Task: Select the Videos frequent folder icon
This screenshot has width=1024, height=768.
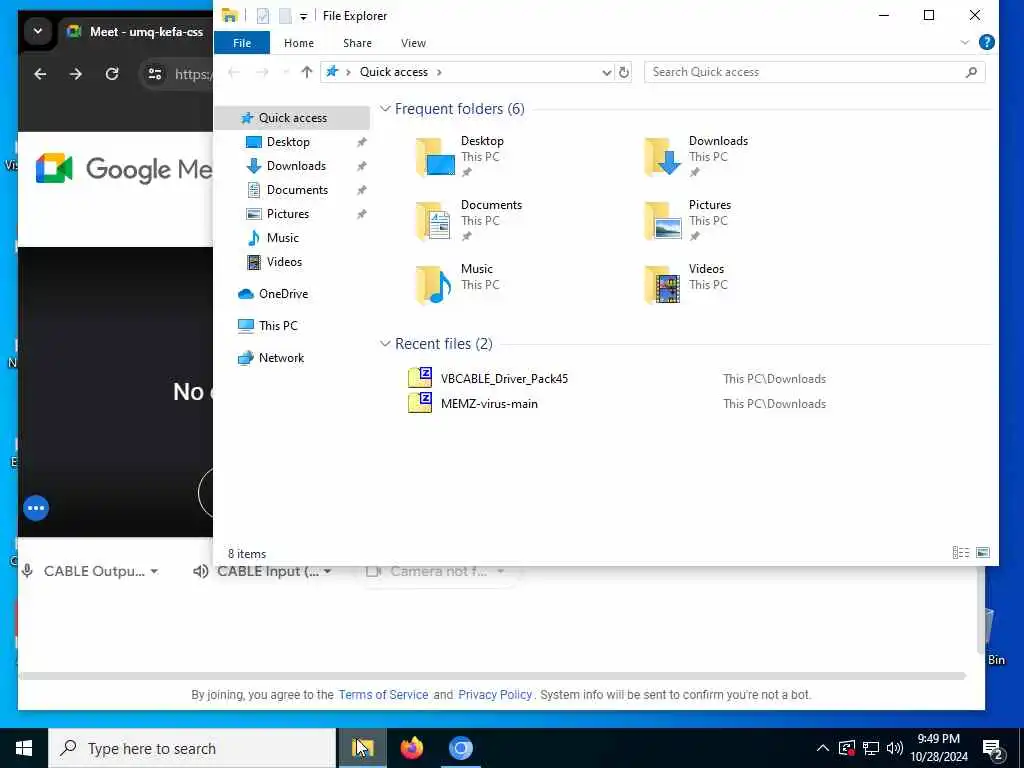Action: click(664, 285)
